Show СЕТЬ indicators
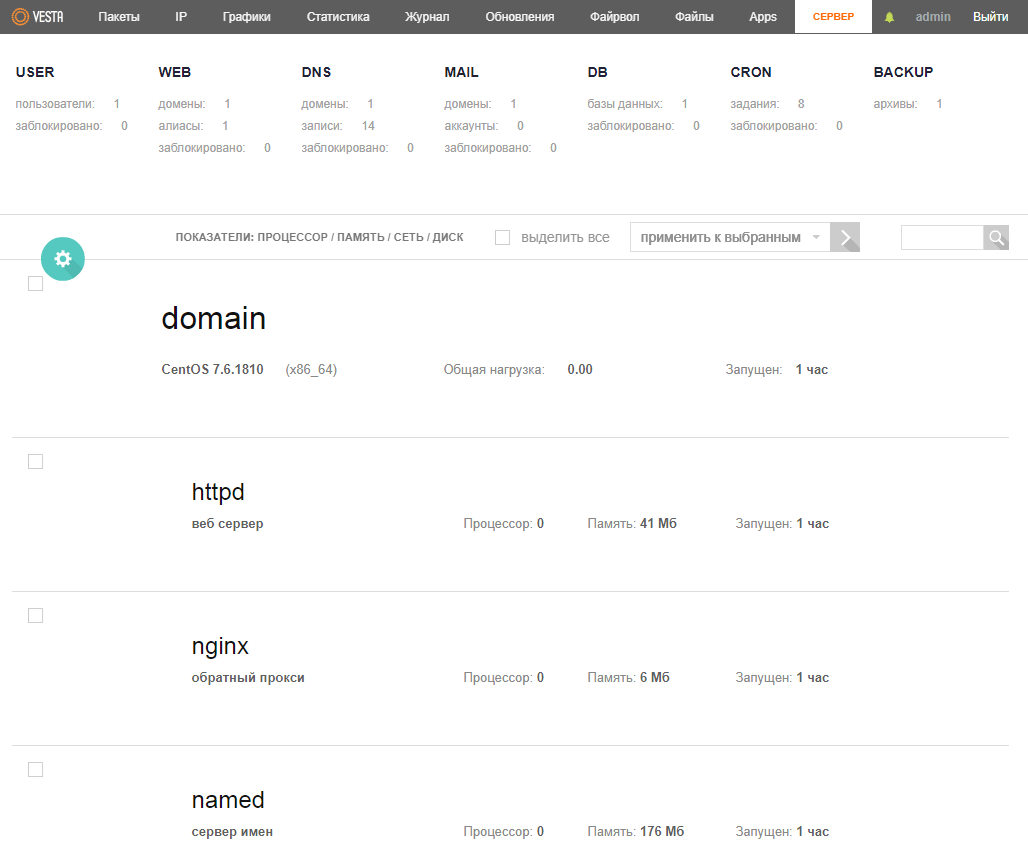Viewport: 1028px width, 858px height. [x=408, y=237]
